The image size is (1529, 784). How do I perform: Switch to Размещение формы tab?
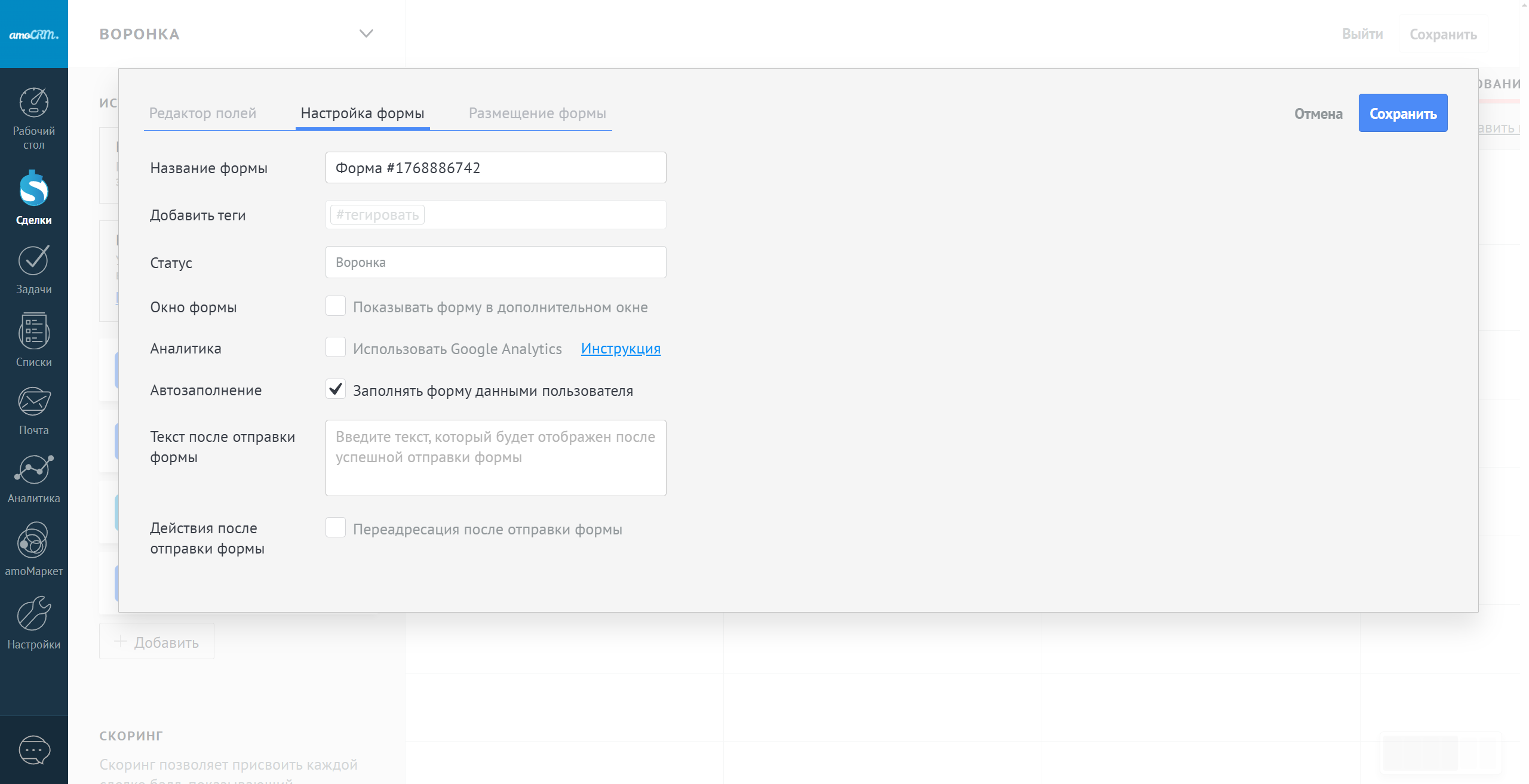(x=537, y=113)
